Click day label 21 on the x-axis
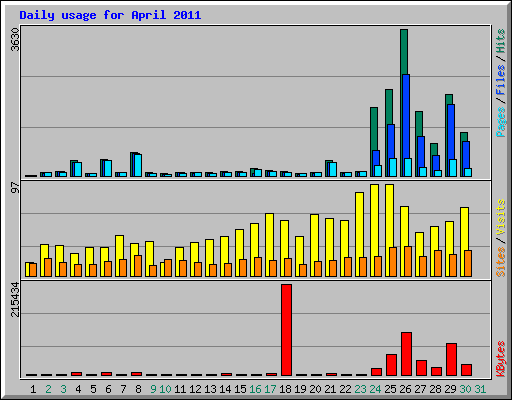This screenshot has width=512, height=400. pyautogui.click(x=330, y=389)
